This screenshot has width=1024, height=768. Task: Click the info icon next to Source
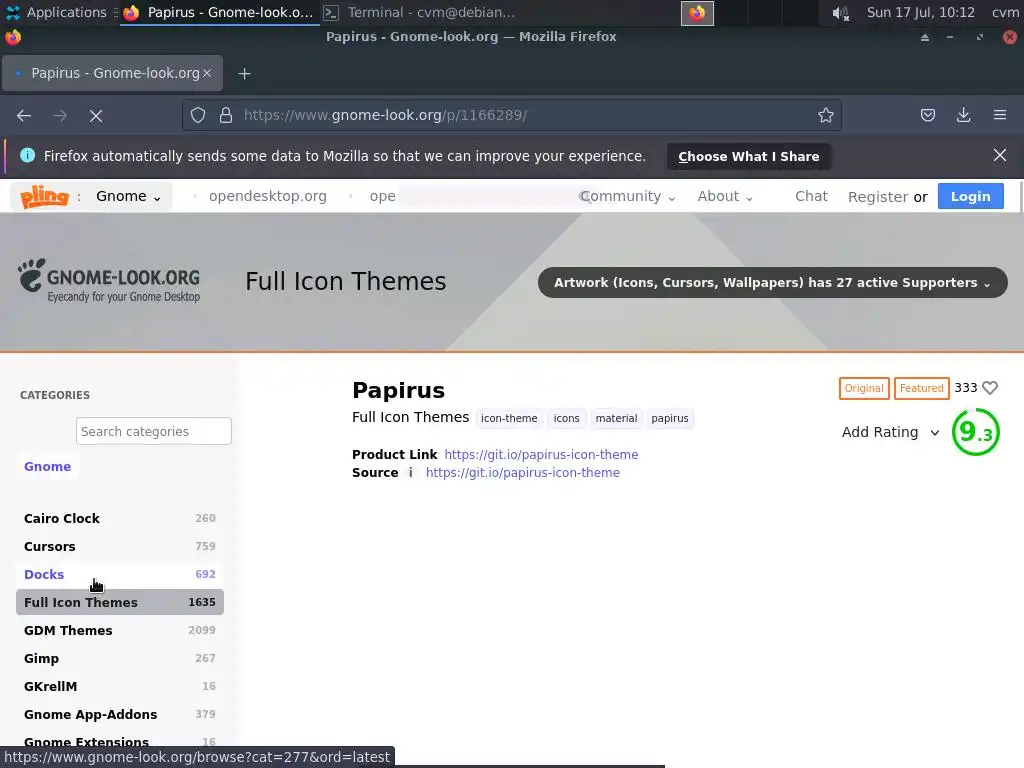click(x=410, y=472)
